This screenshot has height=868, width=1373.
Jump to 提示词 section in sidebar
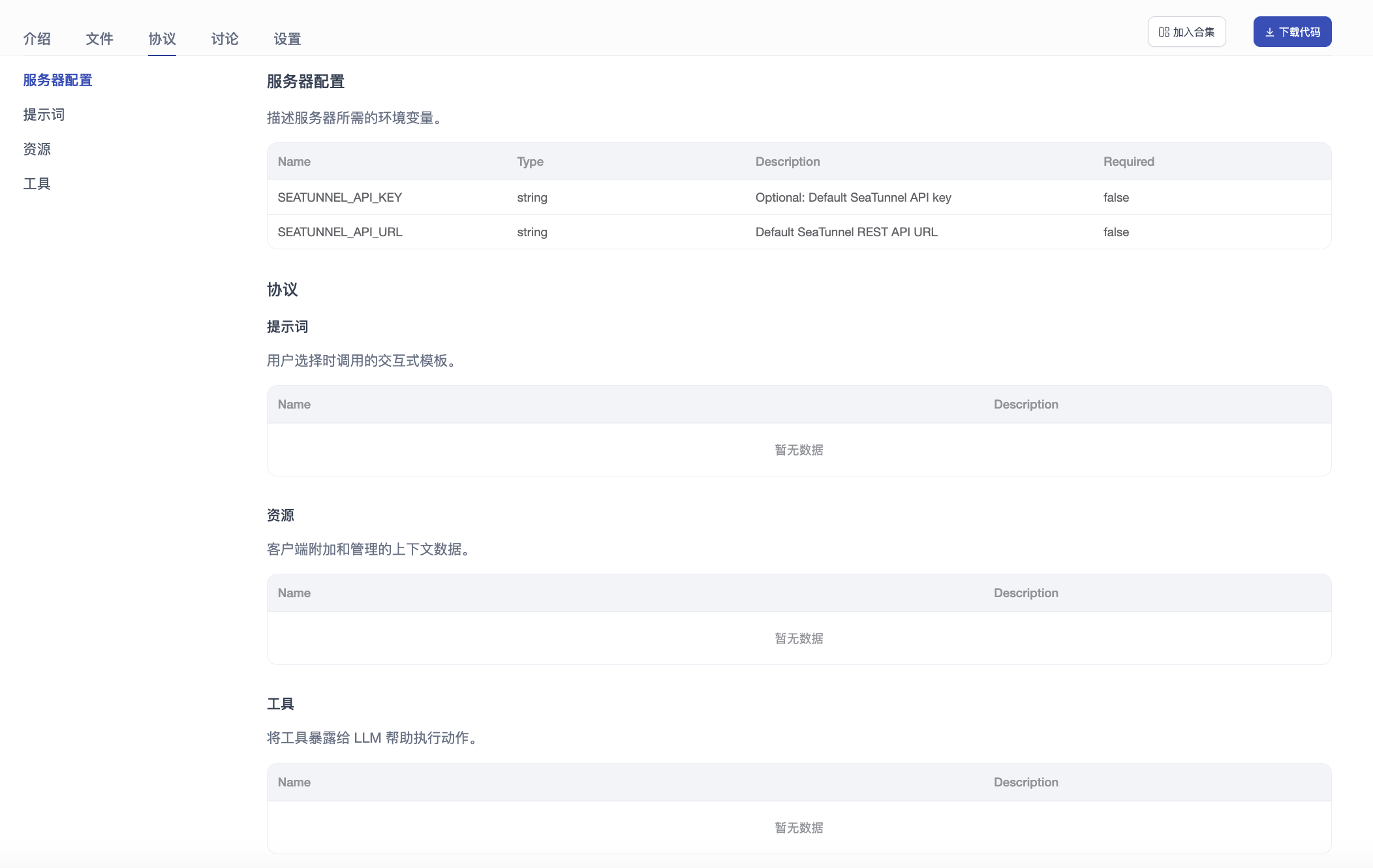tap(44, 115)
